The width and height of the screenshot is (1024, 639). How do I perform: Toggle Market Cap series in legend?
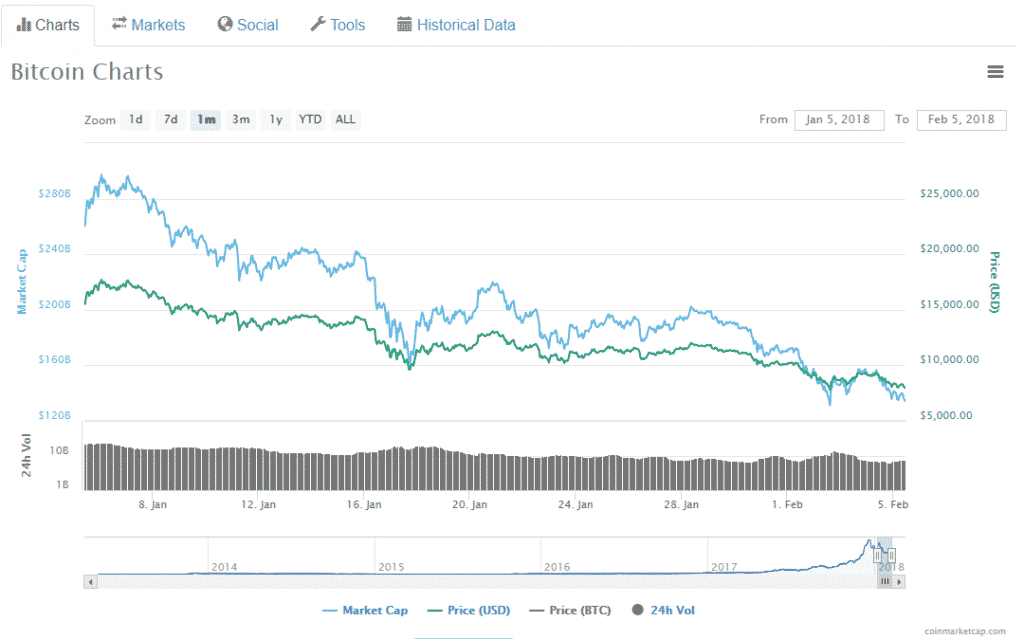click(x=365, y=610)
